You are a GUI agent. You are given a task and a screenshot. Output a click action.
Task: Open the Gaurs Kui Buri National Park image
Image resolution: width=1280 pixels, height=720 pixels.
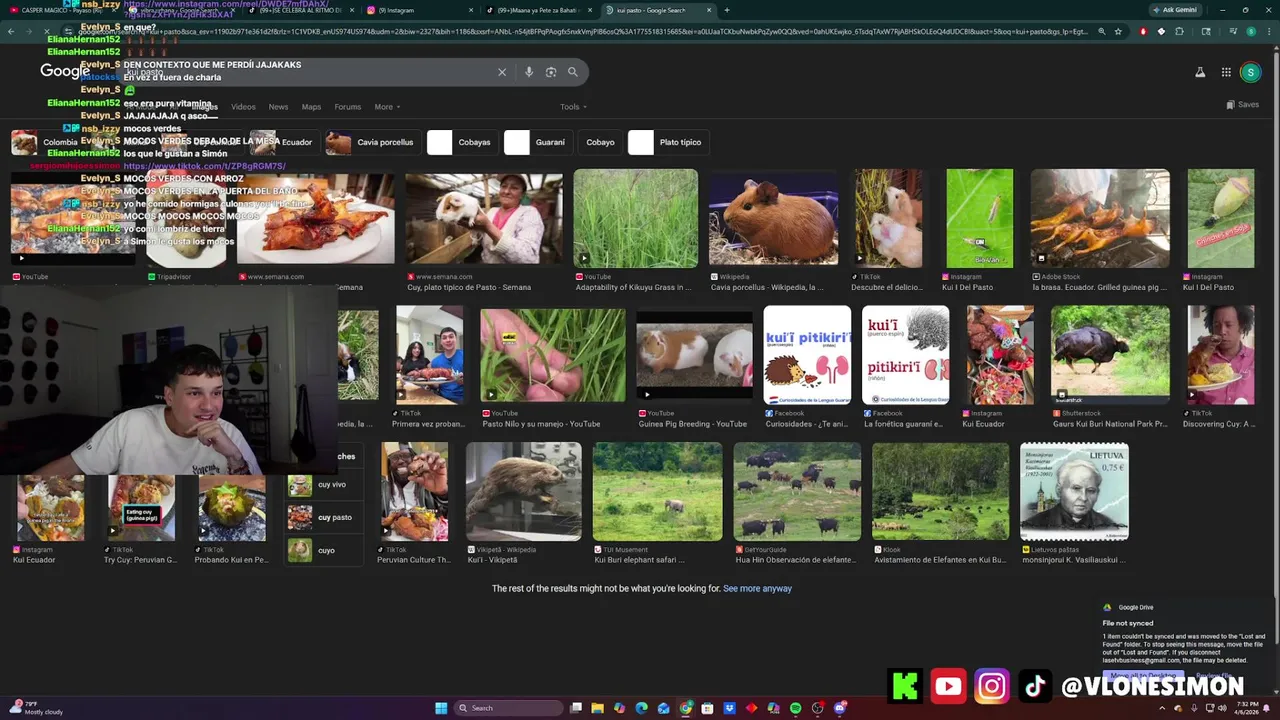click(1110, 355)
